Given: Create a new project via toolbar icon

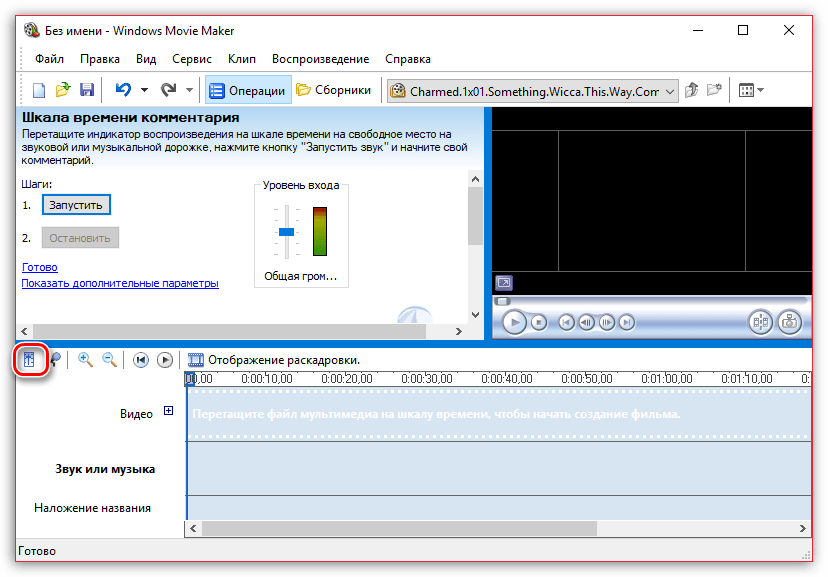Looking at the screenshot, I should [39, 90].
